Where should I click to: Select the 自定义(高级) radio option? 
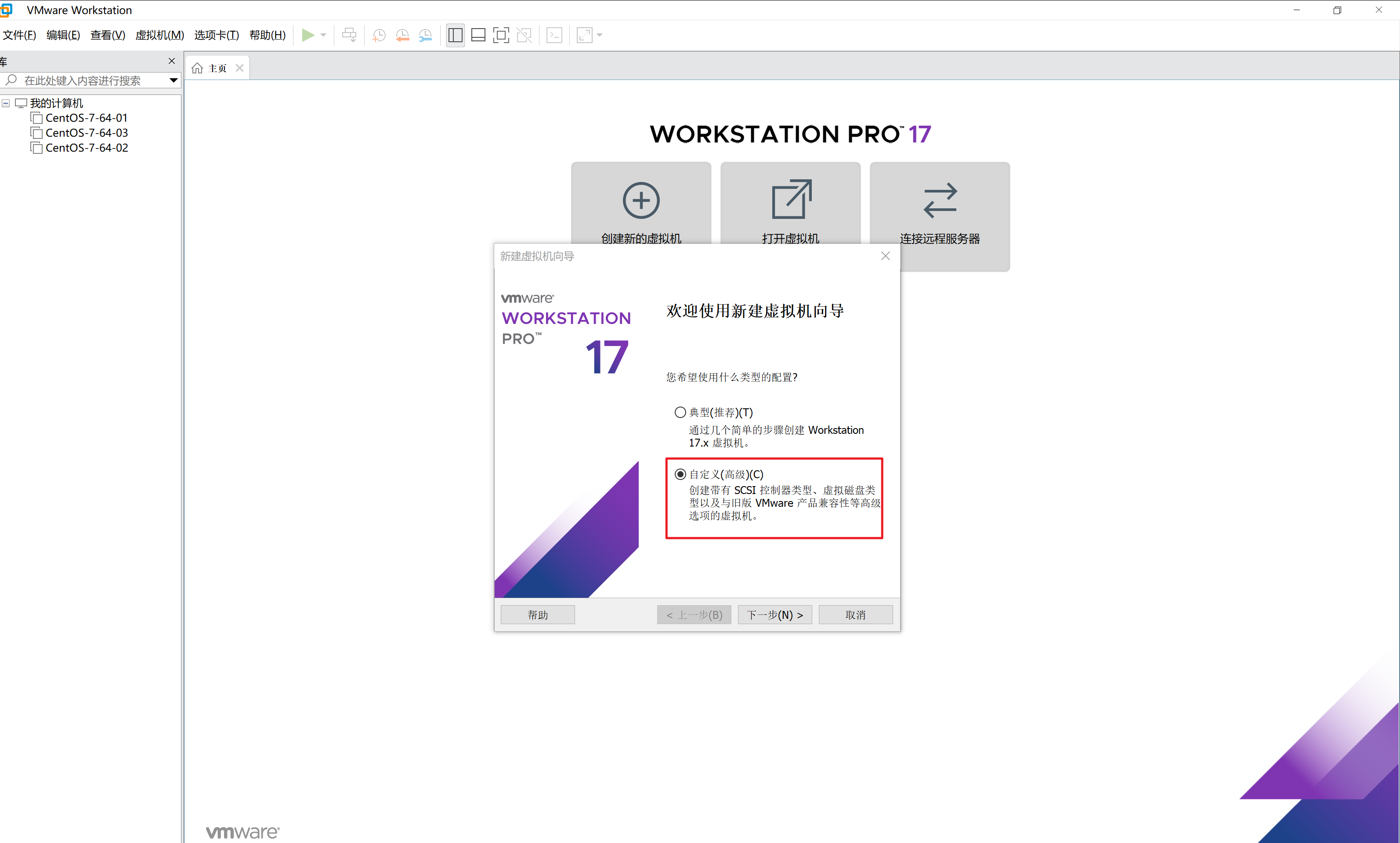coord(681,473)
